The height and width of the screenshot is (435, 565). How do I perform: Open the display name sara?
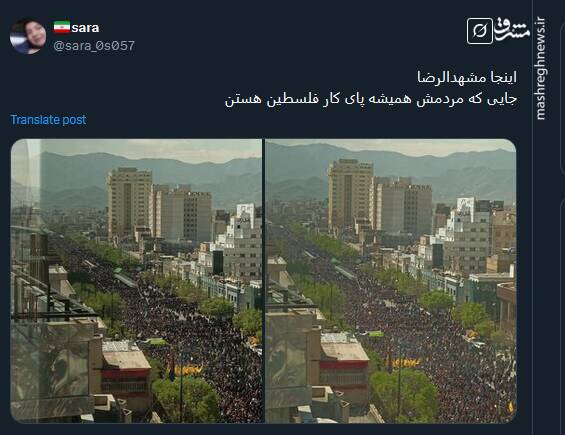pos(85,28)
